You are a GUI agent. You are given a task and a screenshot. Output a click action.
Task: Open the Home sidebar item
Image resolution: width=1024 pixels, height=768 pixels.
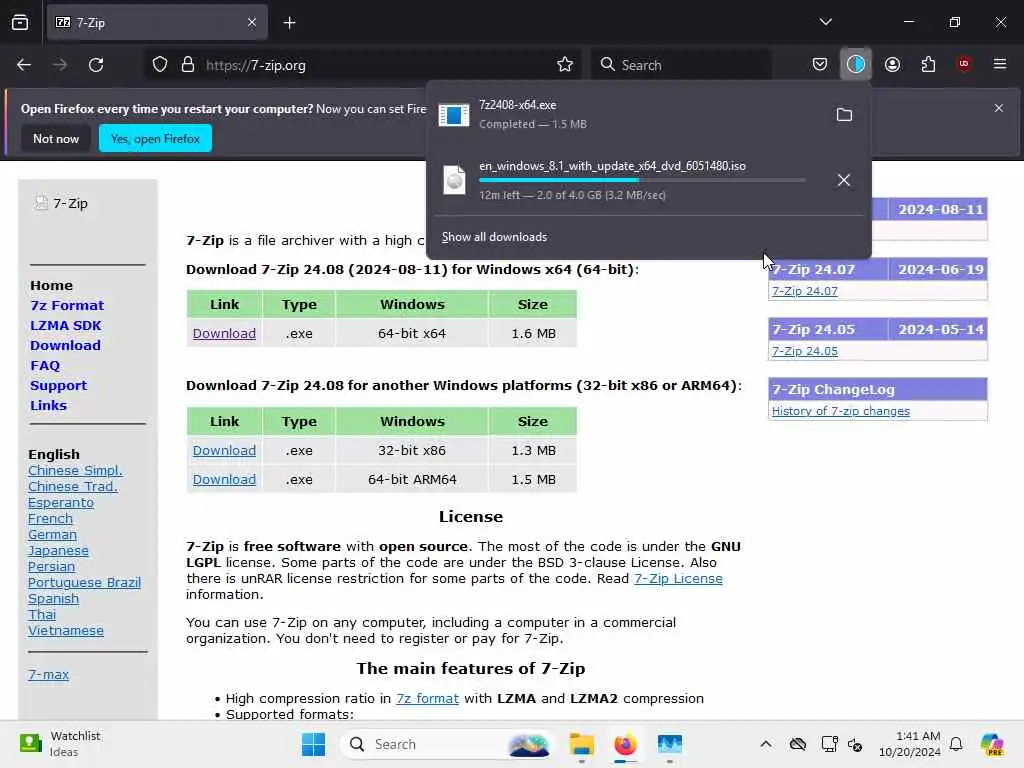point(52,285)
